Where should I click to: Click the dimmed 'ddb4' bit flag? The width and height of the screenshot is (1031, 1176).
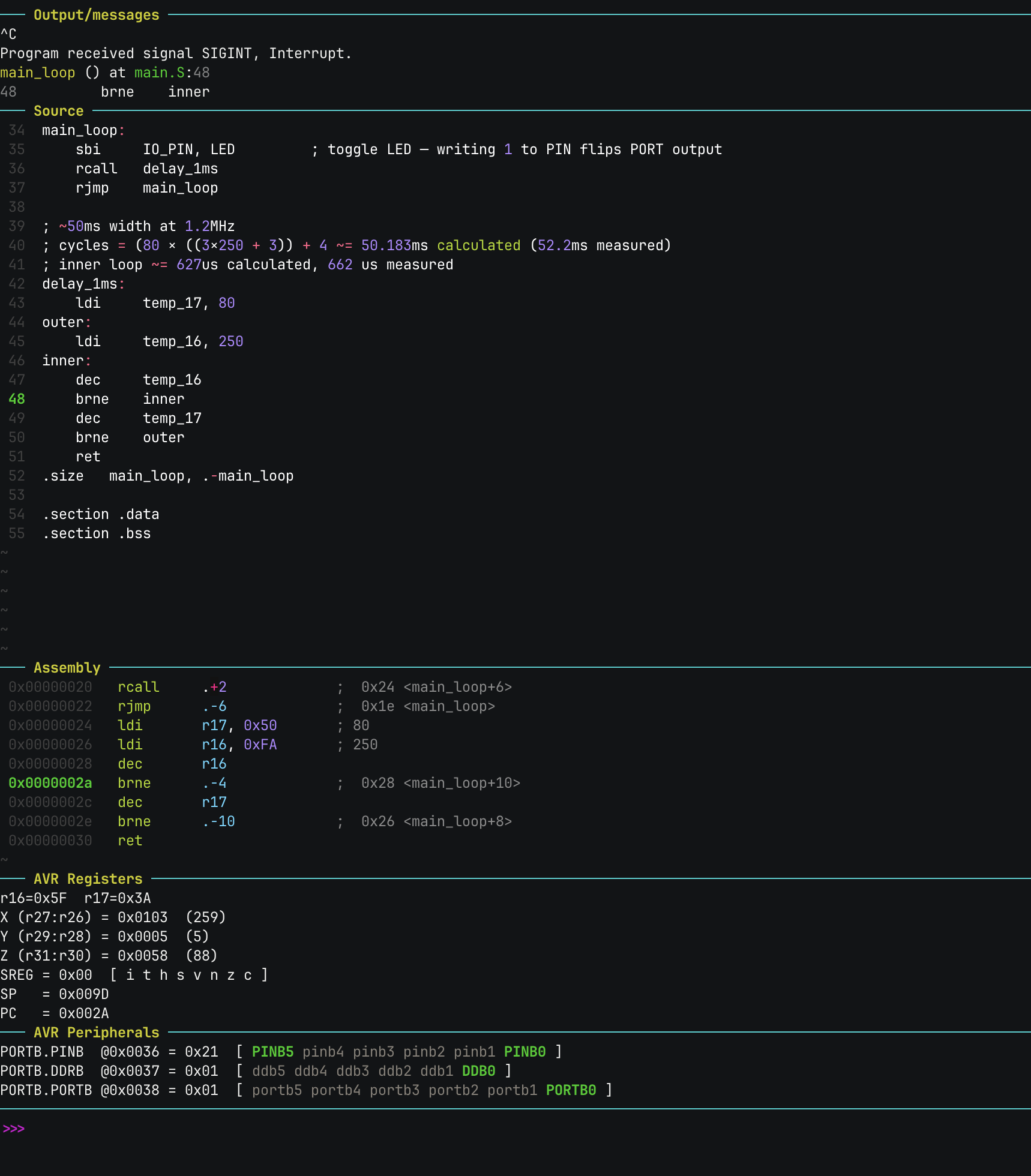[311, 1071]
